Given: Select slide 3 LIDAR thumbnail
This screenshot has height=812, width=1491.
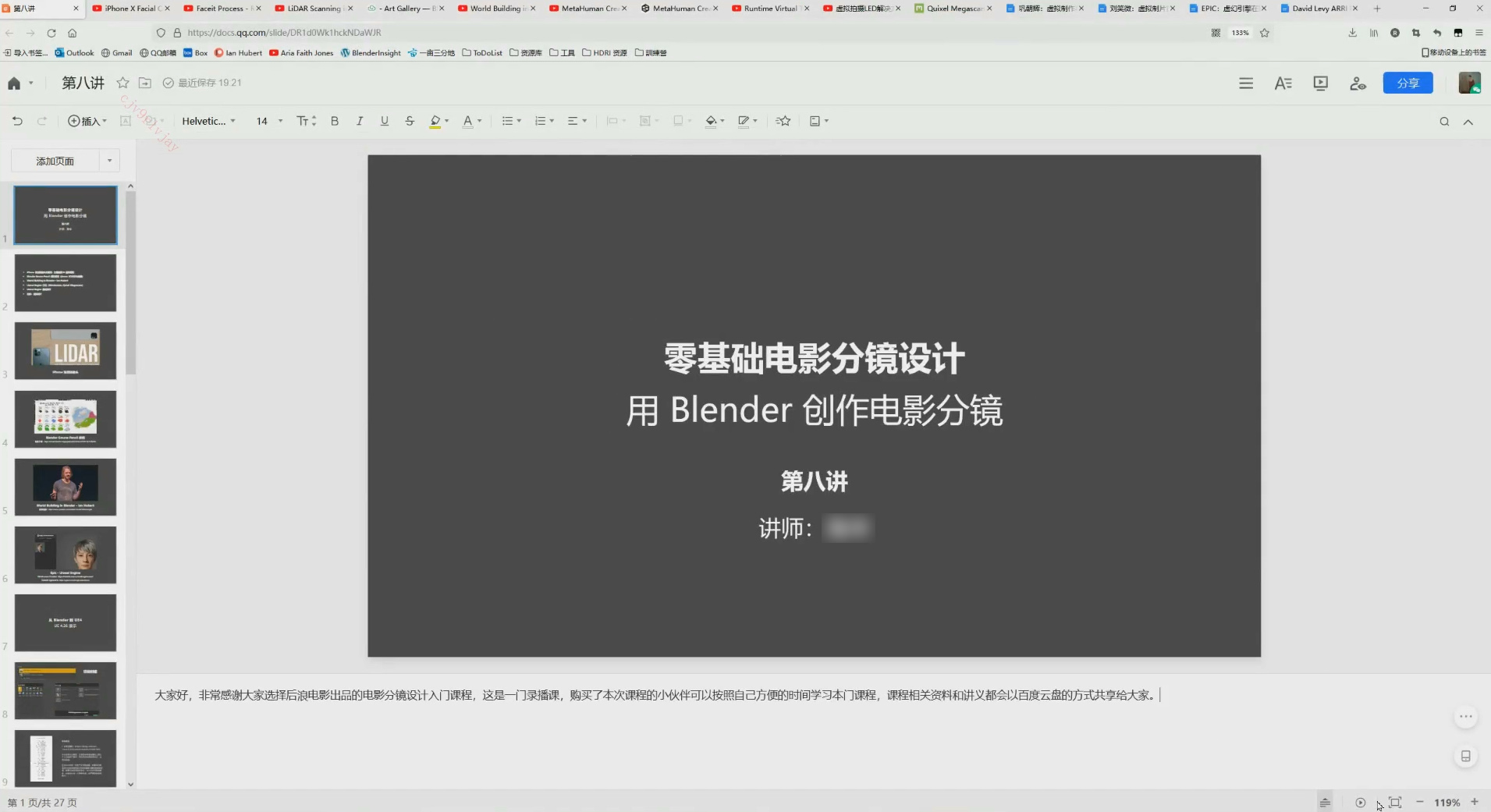Looking at the screenshot, I should 66,351.
